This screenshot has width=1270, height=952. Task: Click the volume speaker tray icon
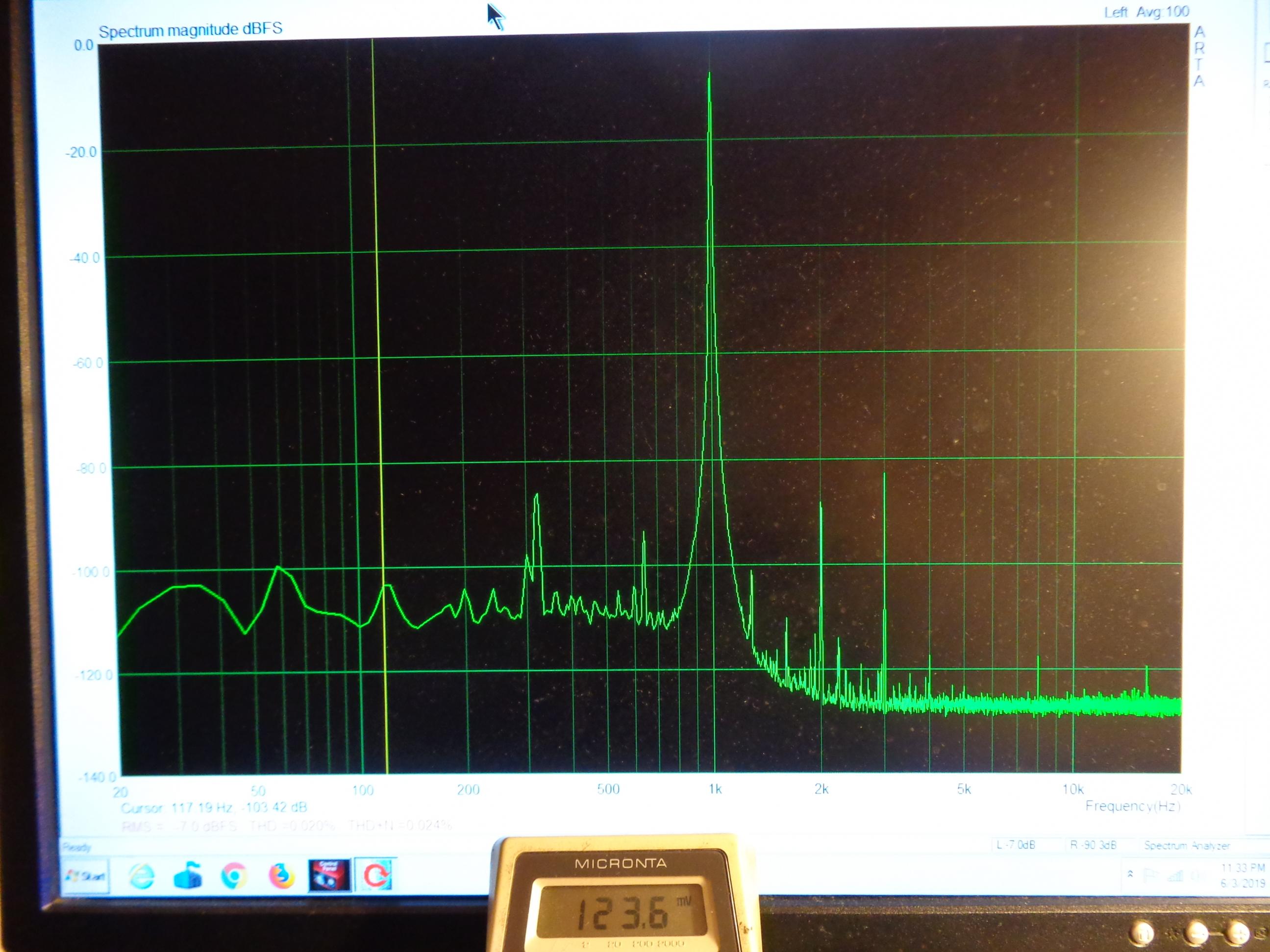1198,876
